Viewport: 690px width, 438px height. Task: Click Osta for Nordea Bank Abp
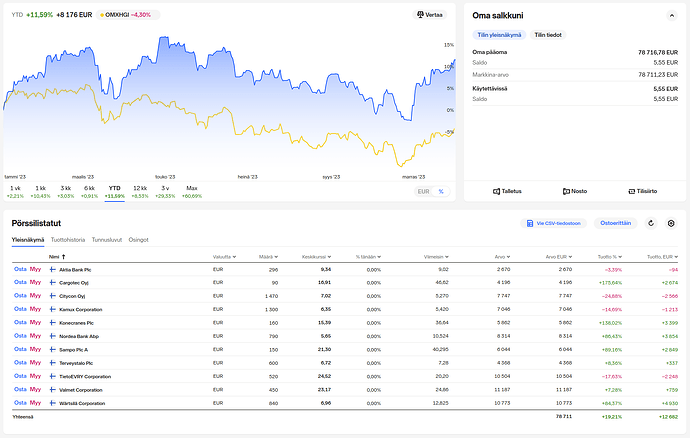(20, 336)
